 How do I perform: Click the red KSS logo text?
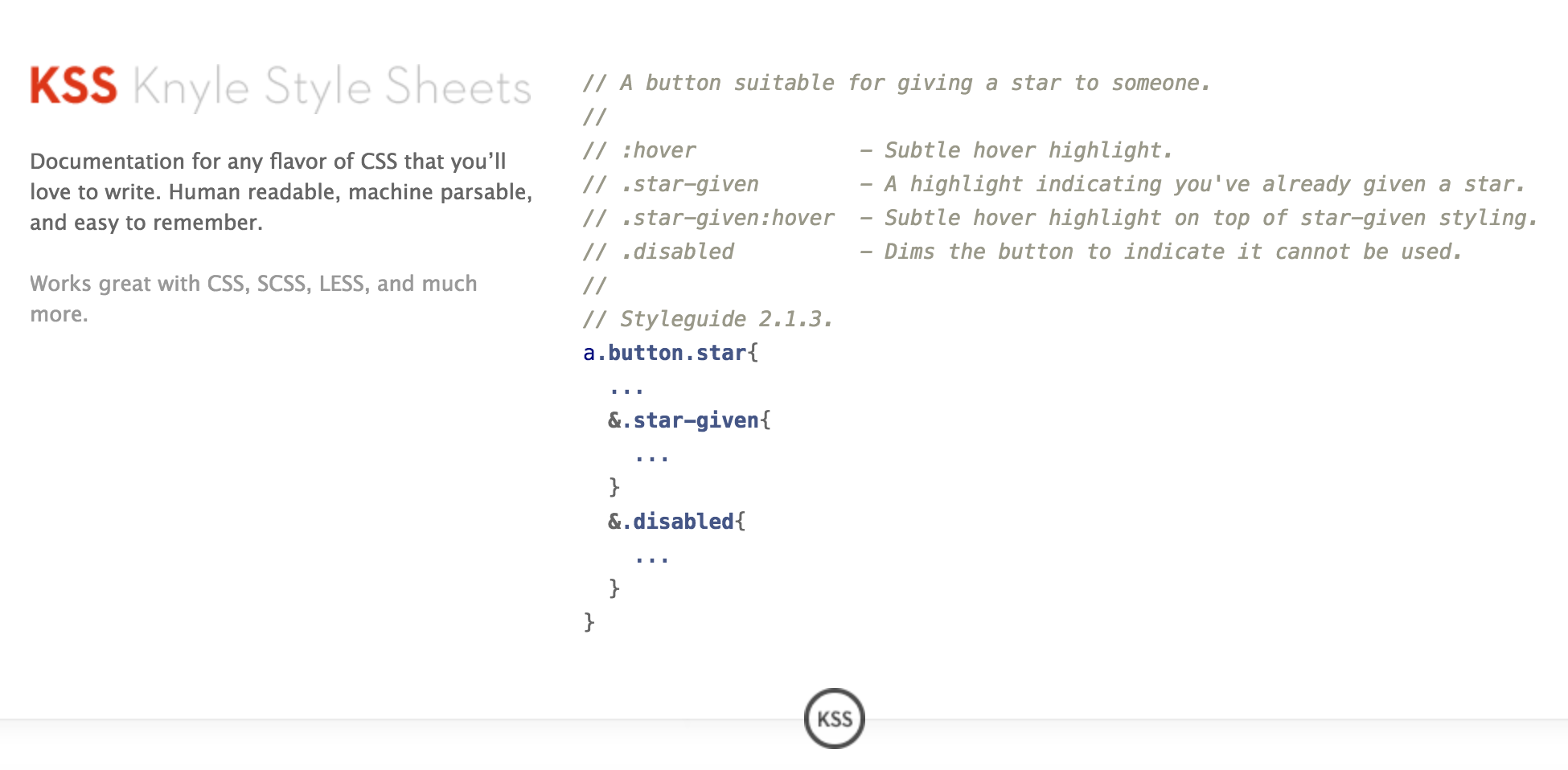click(74, 86)
